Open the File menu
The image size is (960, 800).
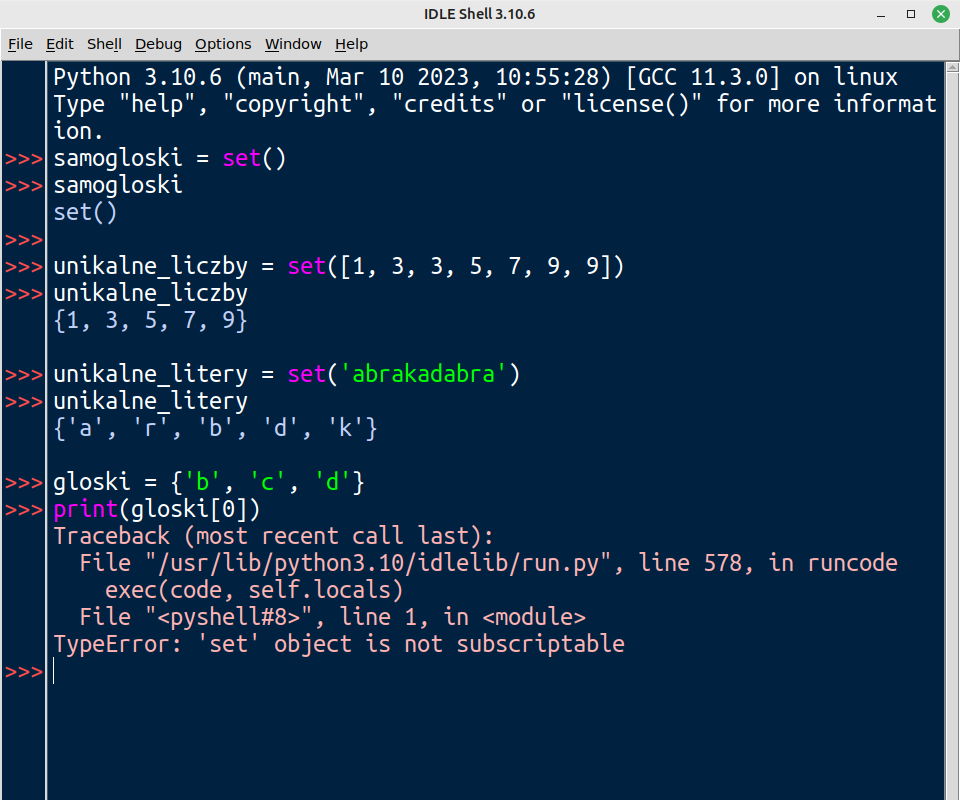coord(20,44)
